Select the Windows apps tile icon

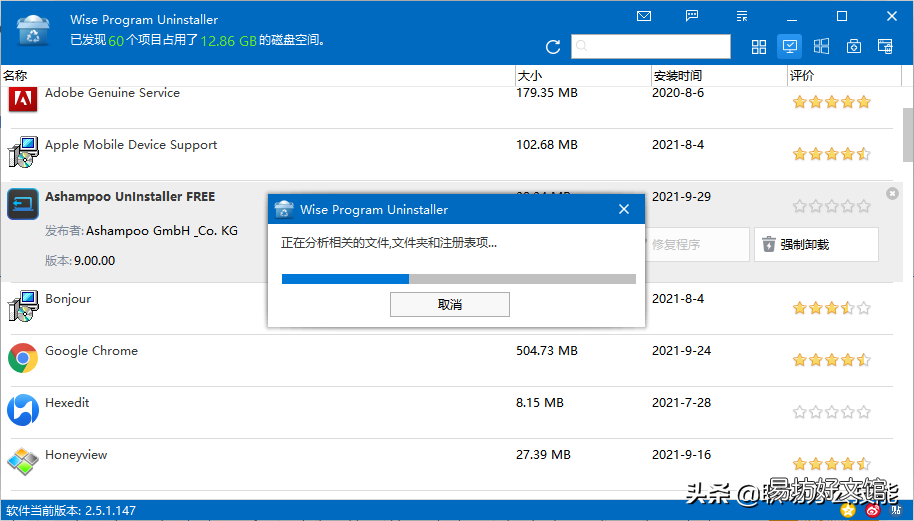(821, 47)
